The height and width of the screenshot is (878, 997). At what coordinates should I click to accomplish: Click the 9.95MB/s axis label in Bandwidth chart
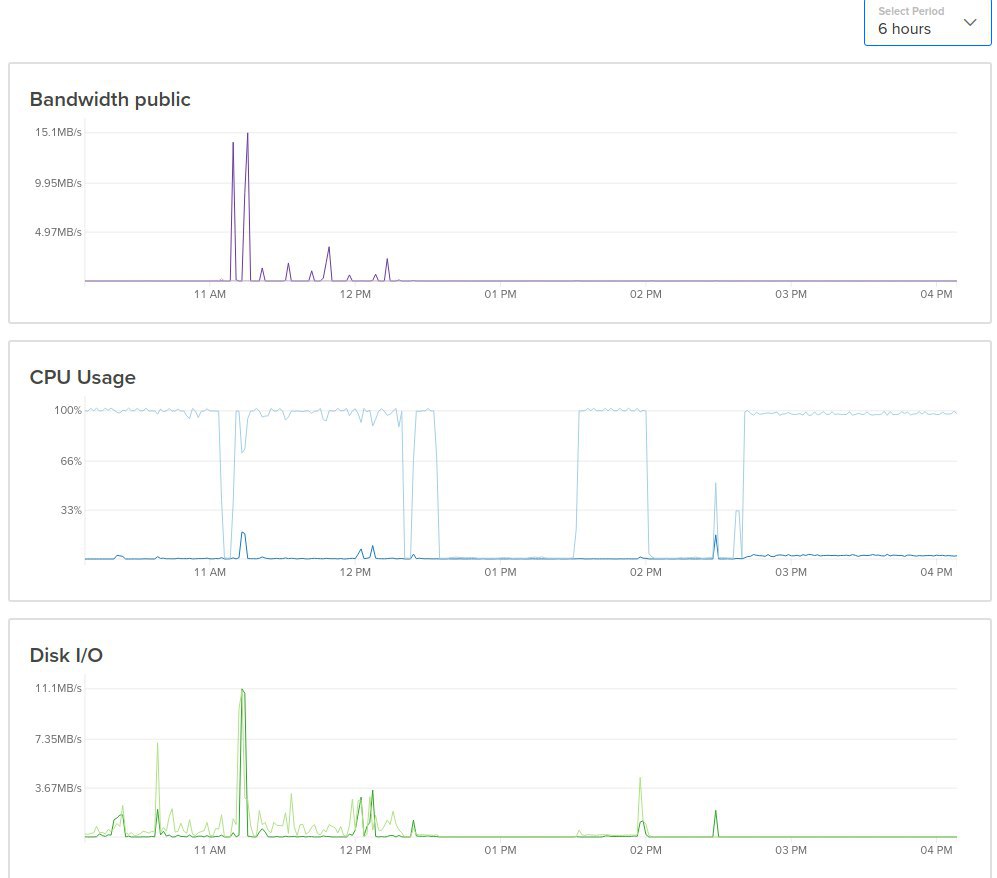(58, 183)
